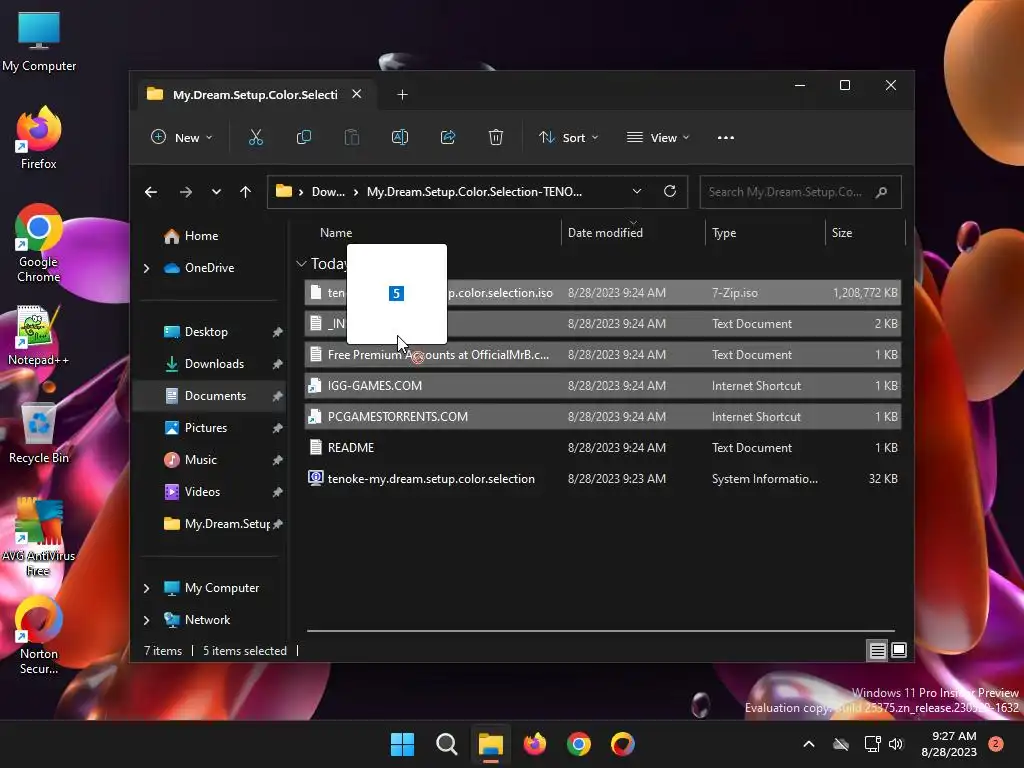This screenshot has height=768, width=1024.
Task: Close the My.Dream.Setup tab
Action: pyautogui.click(x=357, y=94)
